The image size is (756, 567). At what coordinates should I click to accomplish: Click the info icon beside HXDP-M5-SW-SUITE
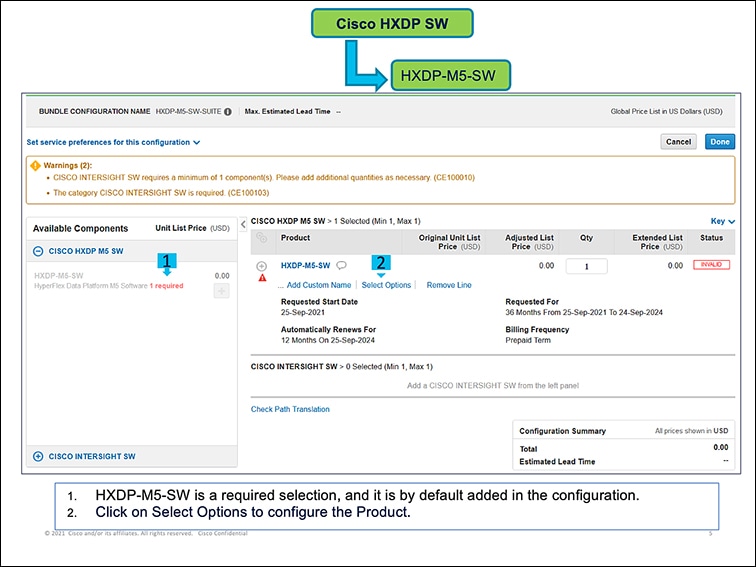228,111
